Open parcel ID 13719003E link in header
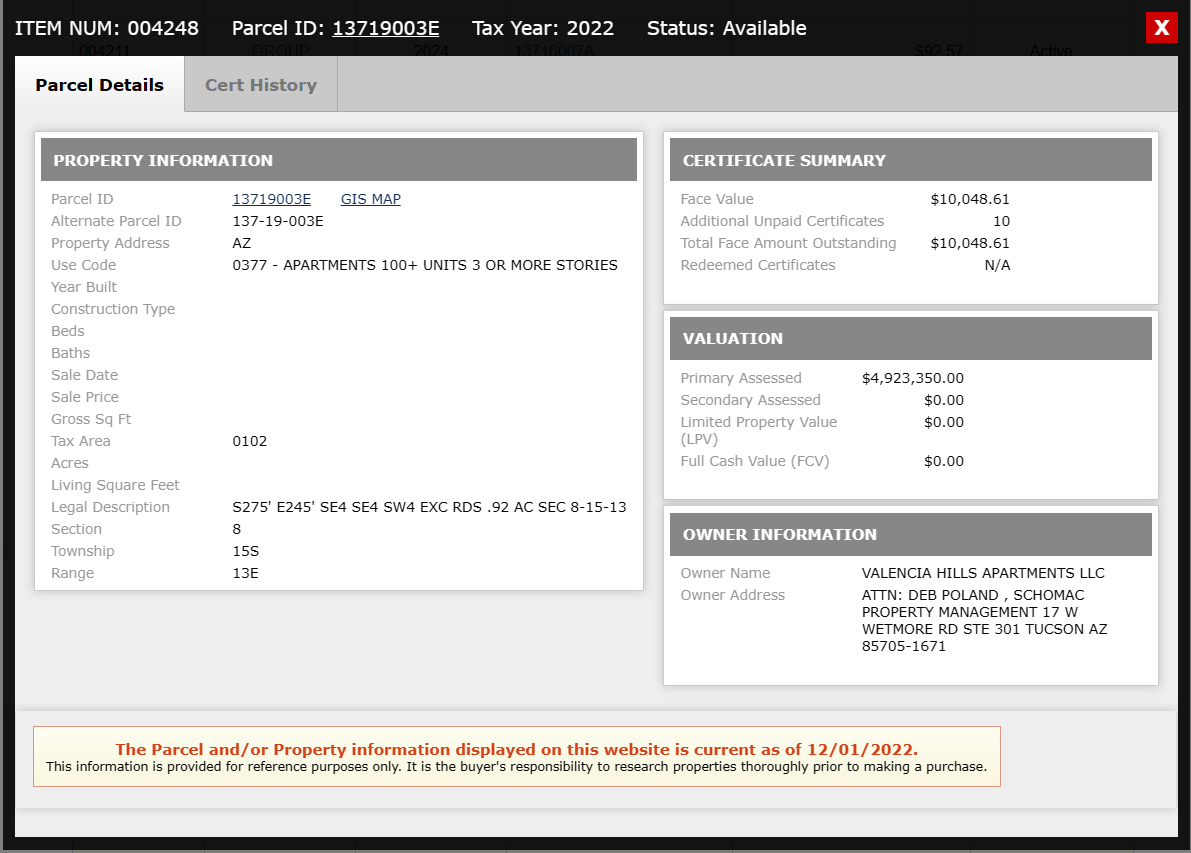Viewport: 1191px width, 853px height. 386,28
